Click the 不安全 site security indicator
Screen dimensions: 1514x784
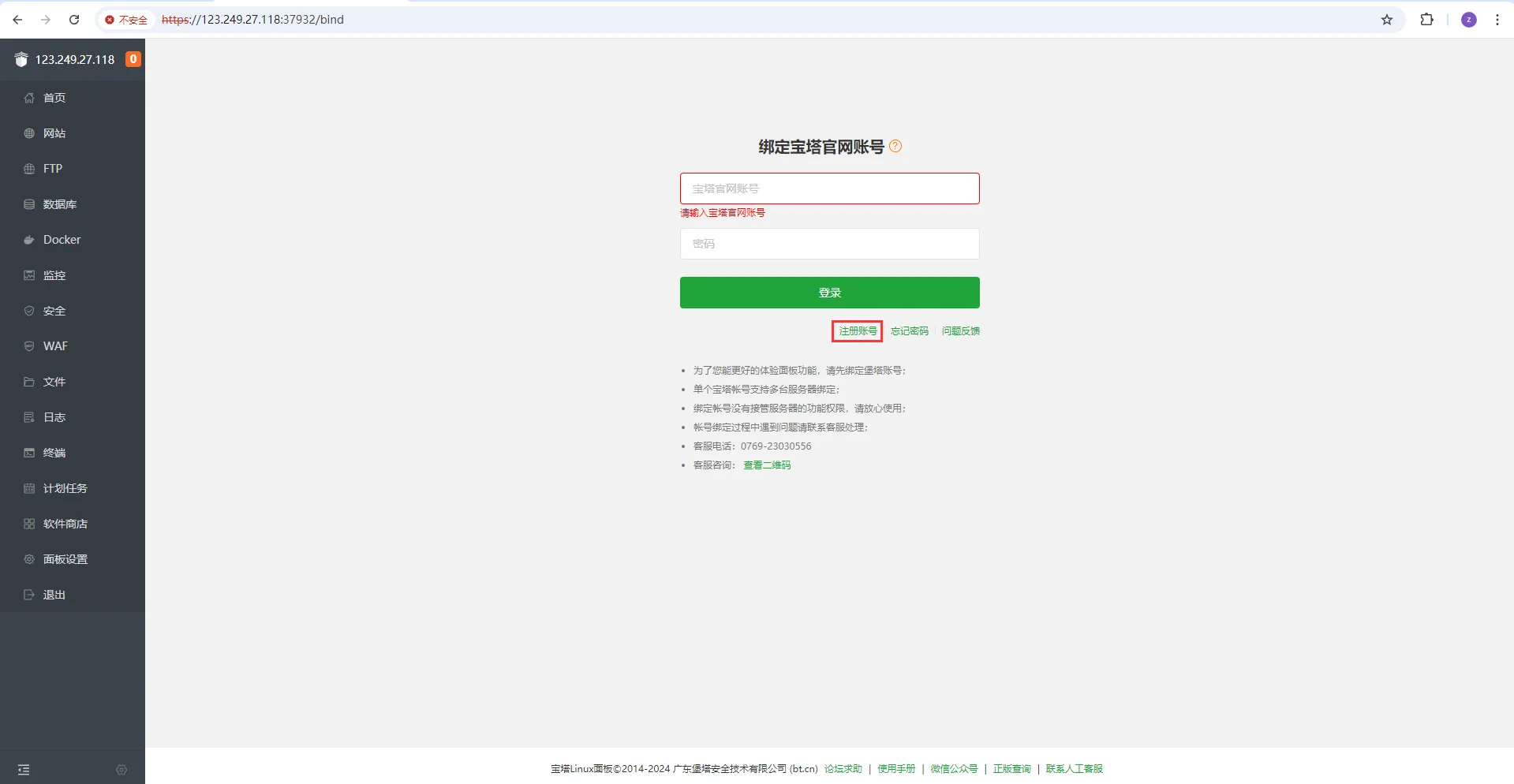pos(126,20)
